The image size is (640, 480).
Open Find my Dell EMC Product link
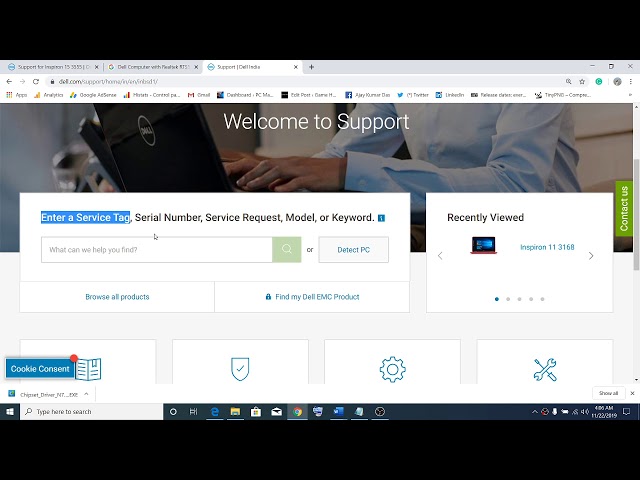313,297
